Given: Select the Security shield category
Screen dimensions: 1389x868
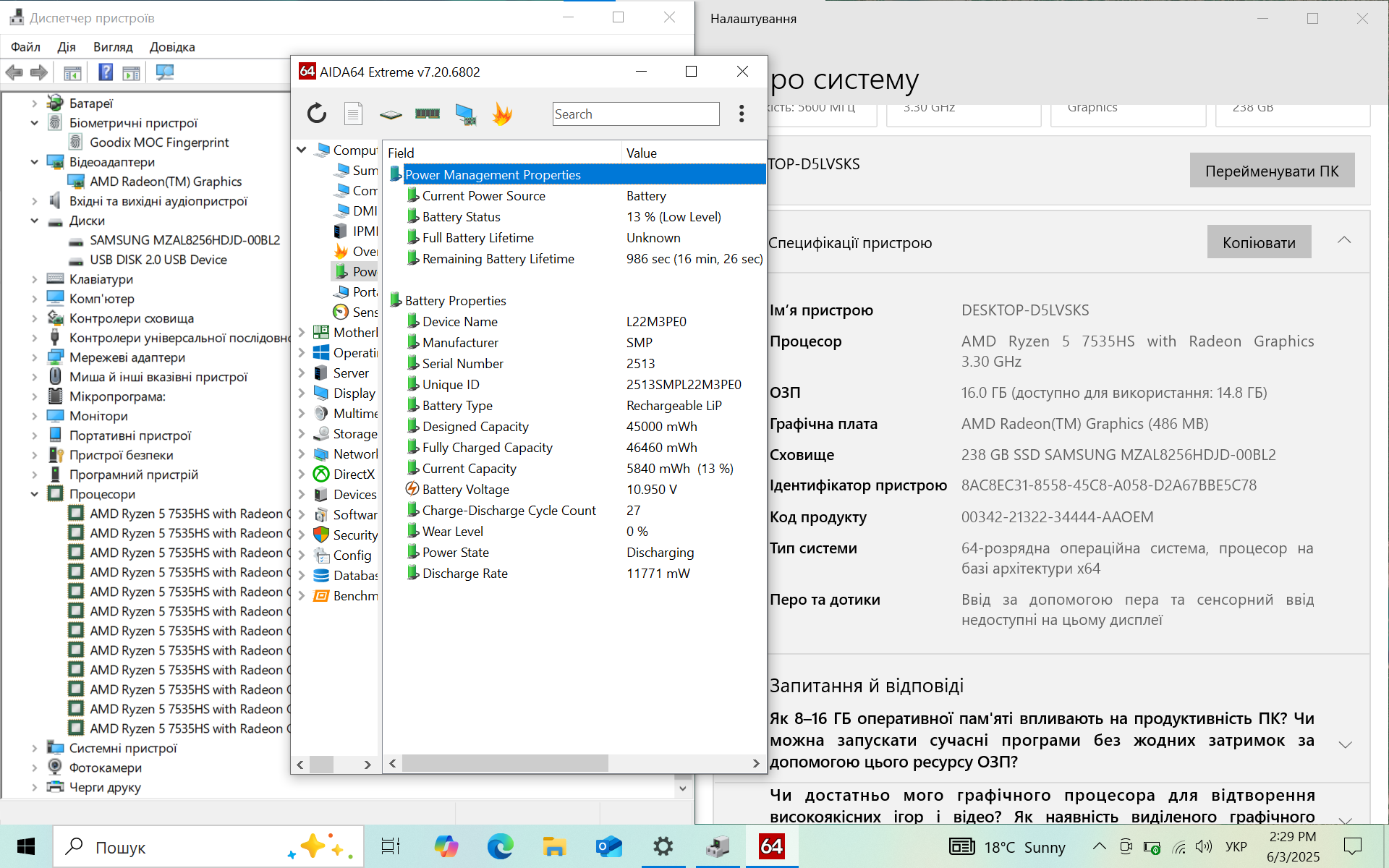Looking at the screenshot, I should pyautogui.click(x=346, y=535).
